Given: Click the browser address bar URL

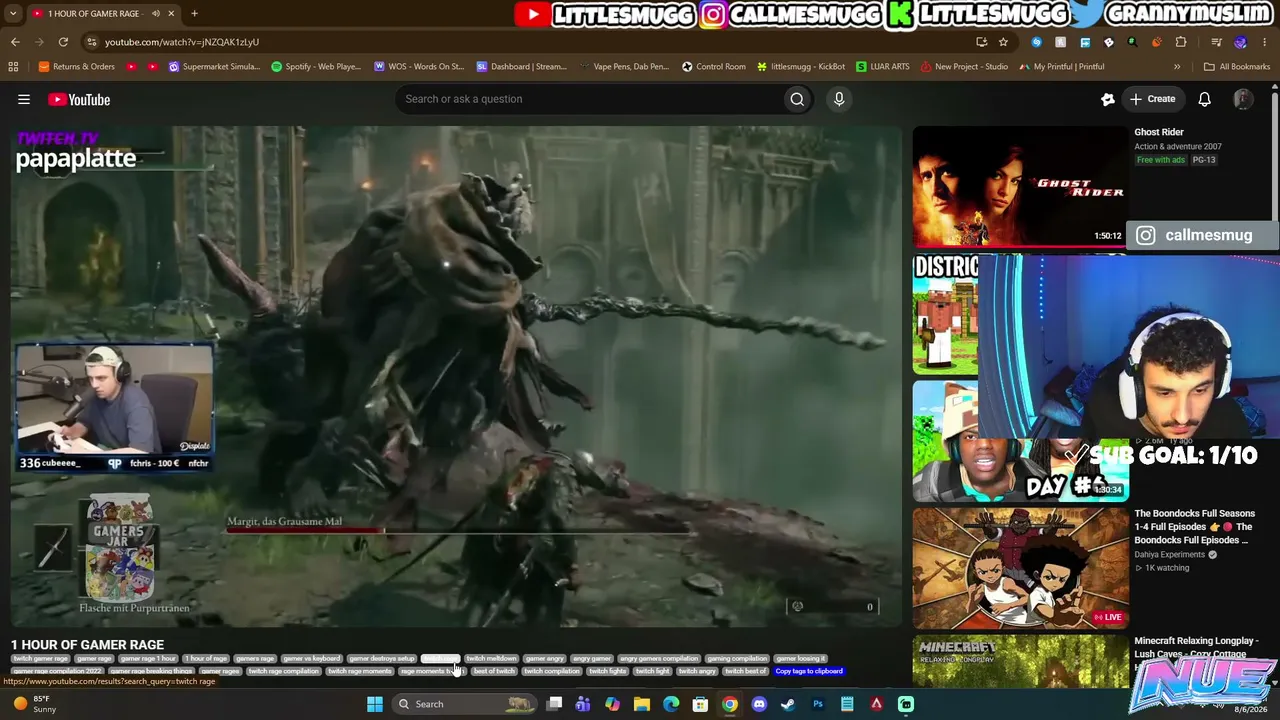Looking at the screenshot, I should coord(181,42).
